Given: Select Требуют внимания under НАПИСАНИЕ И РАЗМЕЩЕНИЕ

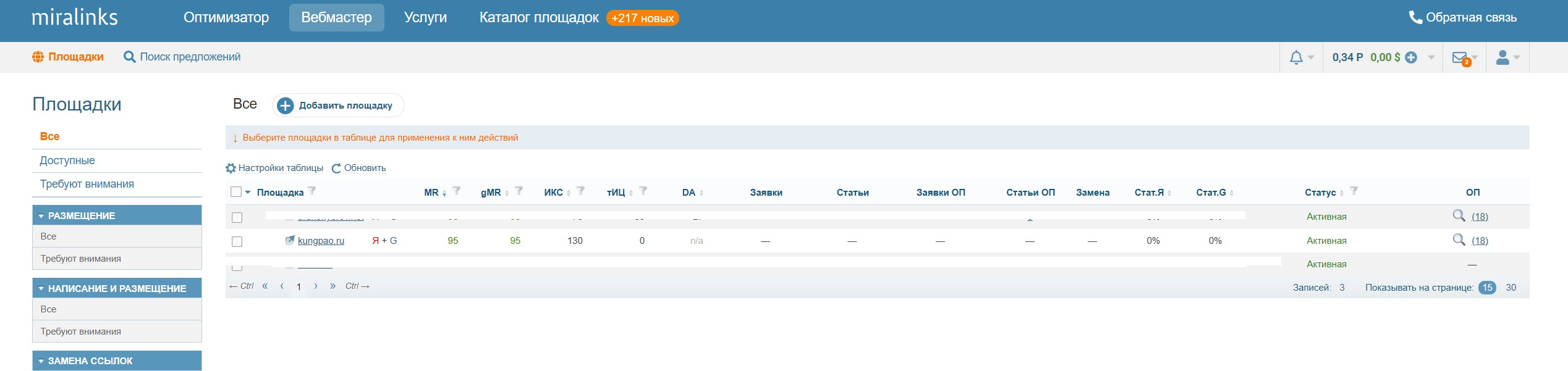Looking at the screenshot, I should 117,331.
